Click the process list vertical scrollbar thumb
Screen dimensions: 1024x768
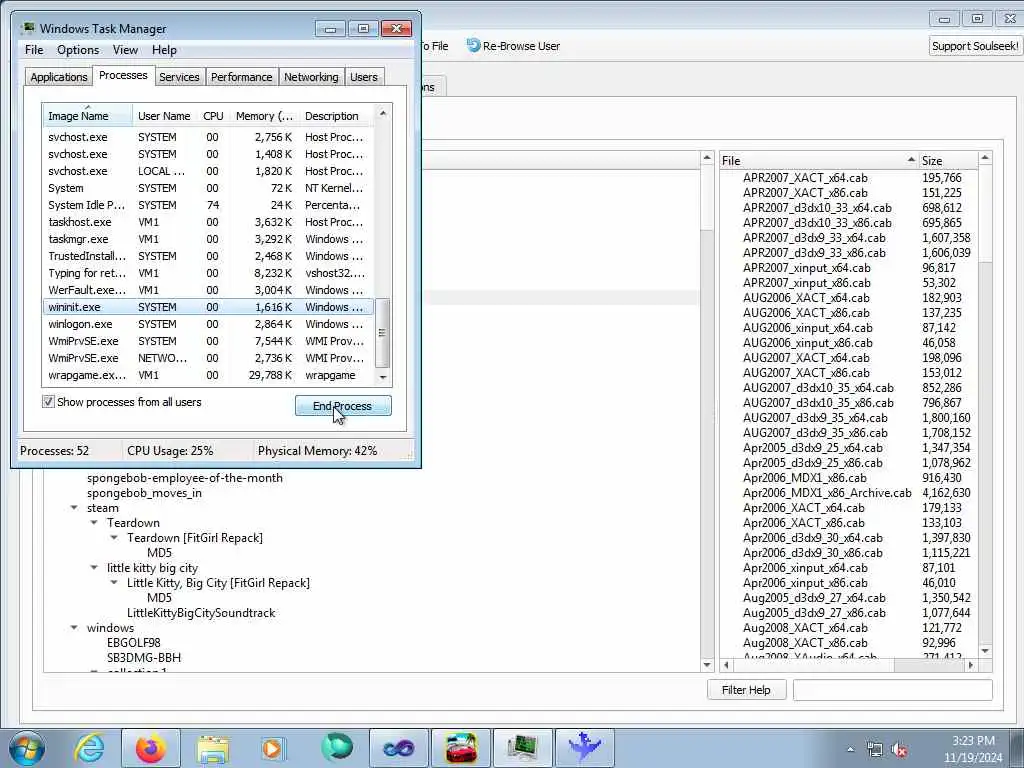(383, 333)
